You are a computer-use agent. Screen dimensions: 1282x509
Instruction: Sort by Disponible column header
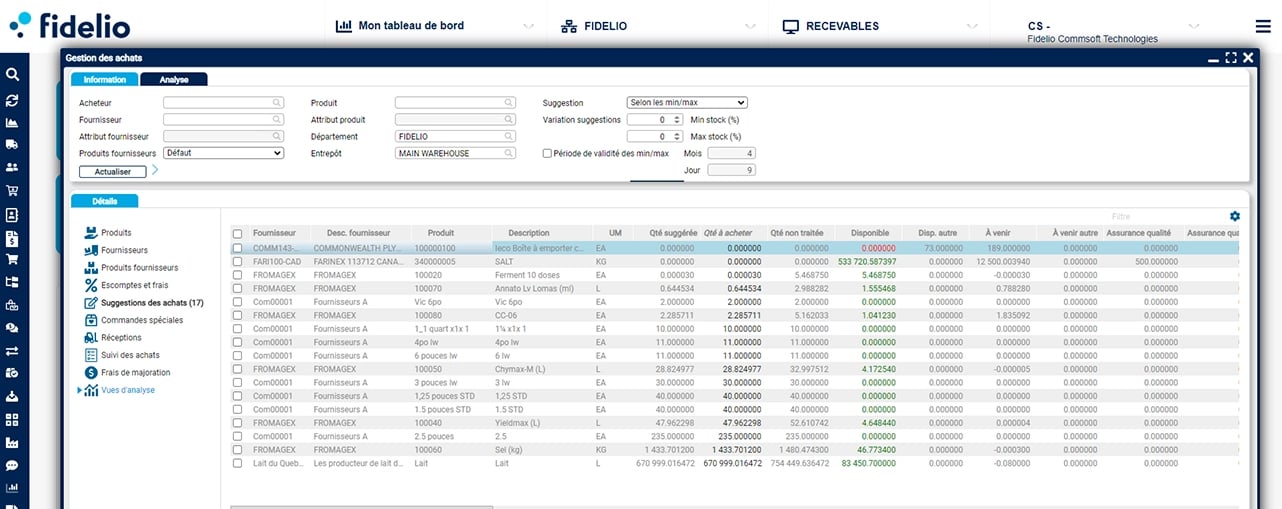click(869, 233)
